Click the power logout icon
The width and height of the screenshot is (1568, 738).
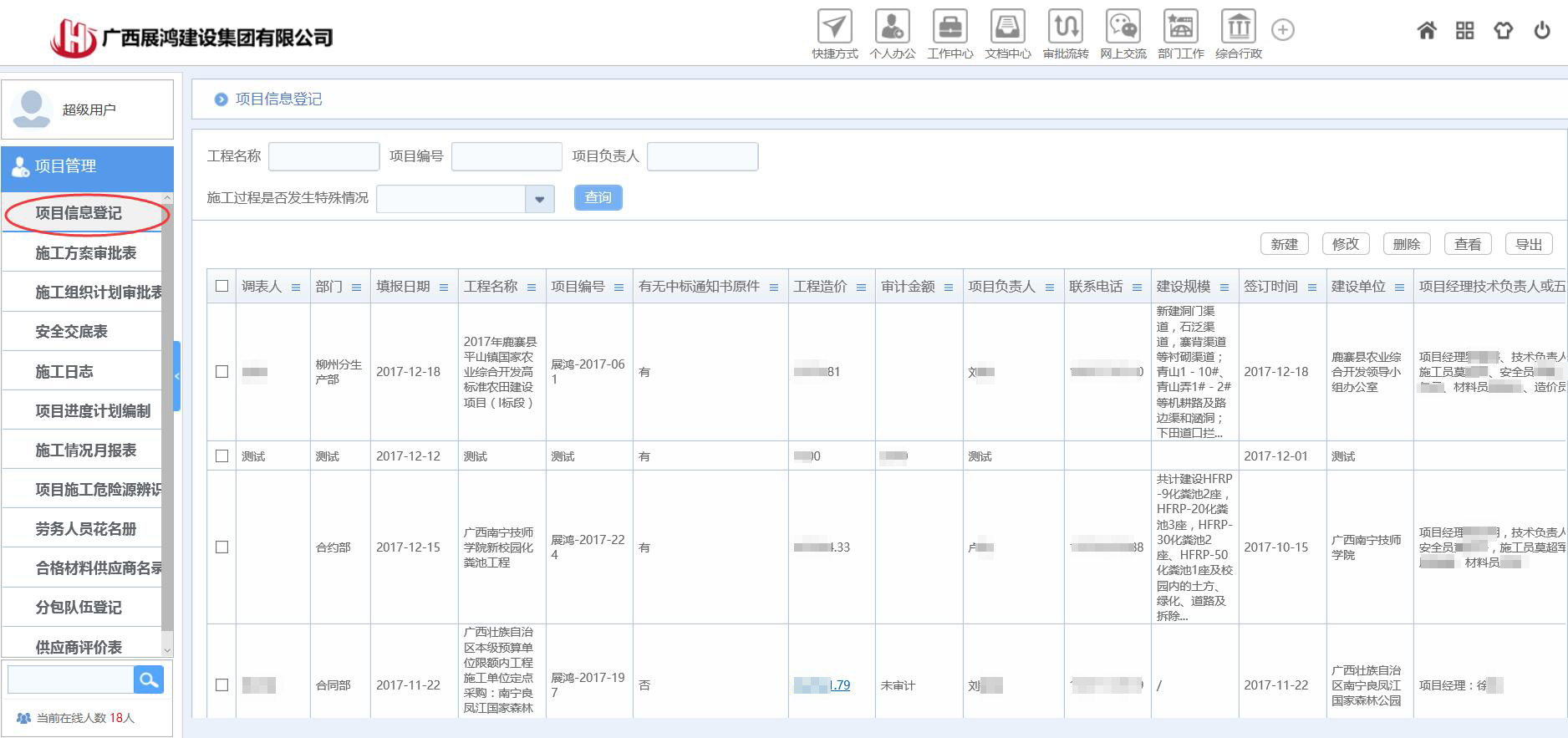click(1542, 31)
